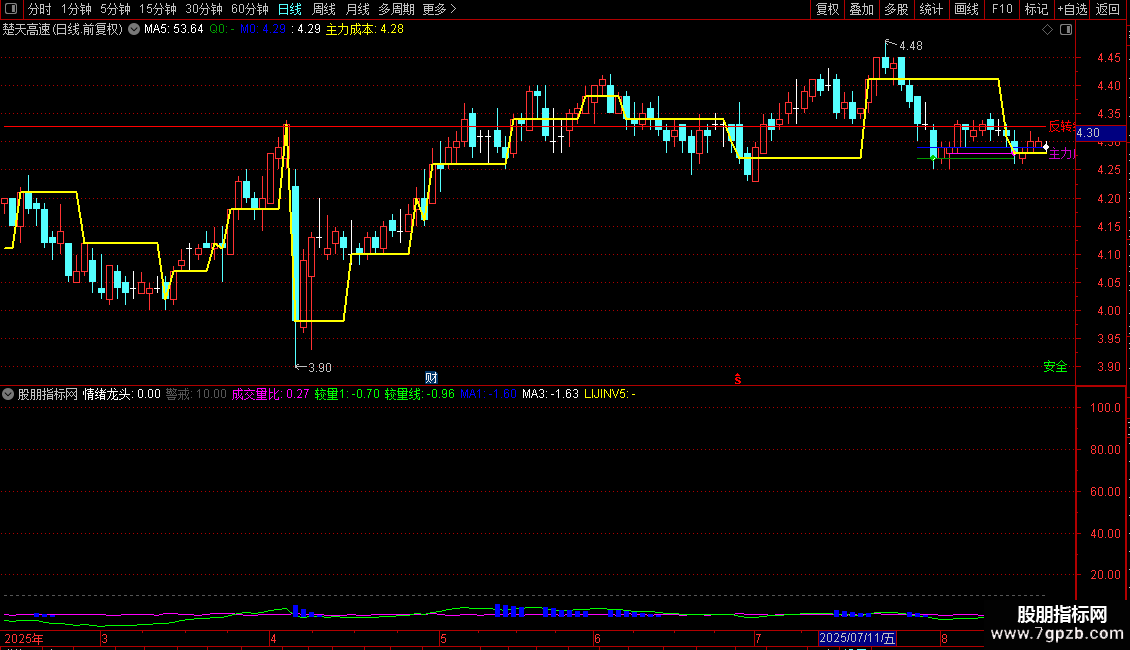Click month 6 on the time axis

pyautogui.click(x=597, y=638)
